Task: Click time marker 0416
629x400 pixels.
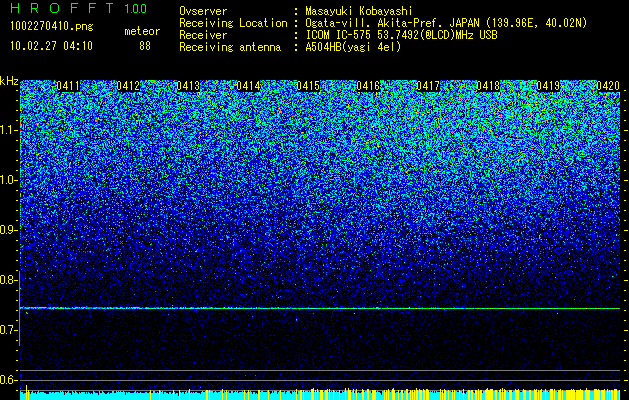Action: point(368,86)
